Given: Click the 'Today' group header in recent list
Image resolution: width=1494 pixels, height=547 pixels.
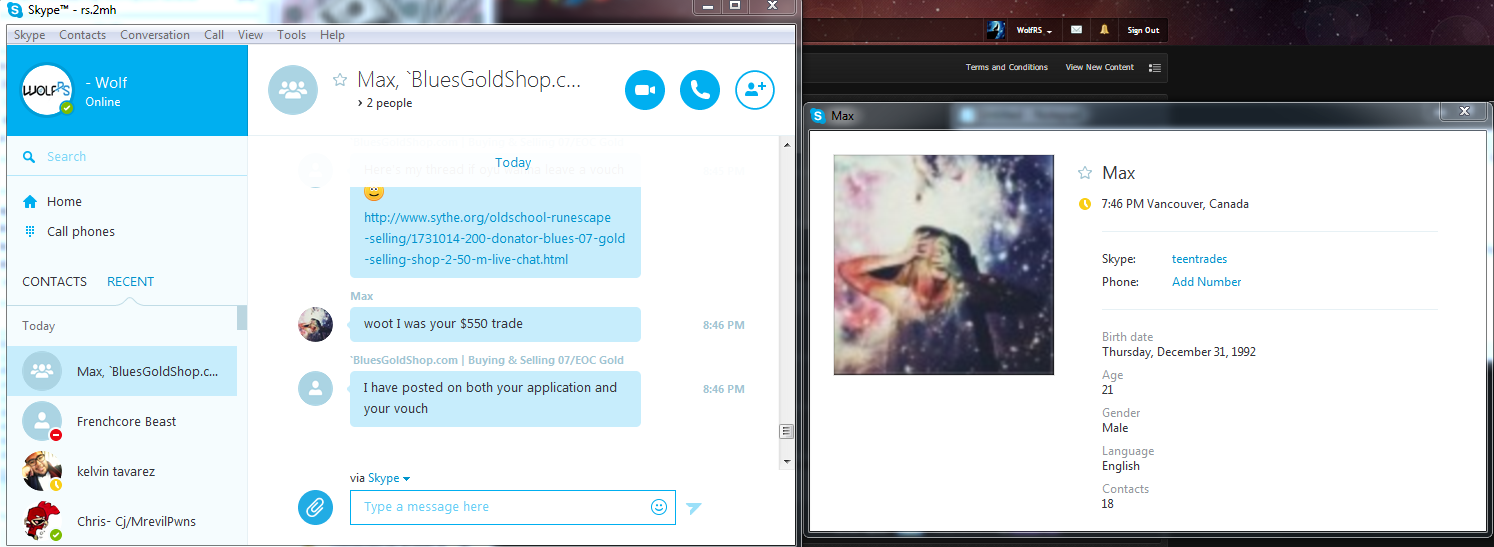Looking at the screenshot, I should pyautogui.click(x=39, y=326).
